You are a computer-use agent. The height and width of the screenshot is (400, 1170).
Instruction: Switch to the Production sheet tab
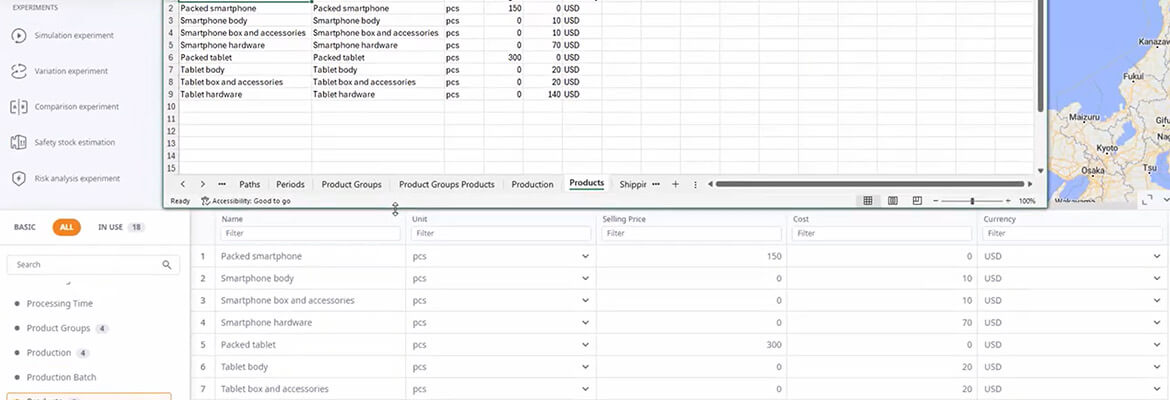[532, 184]
